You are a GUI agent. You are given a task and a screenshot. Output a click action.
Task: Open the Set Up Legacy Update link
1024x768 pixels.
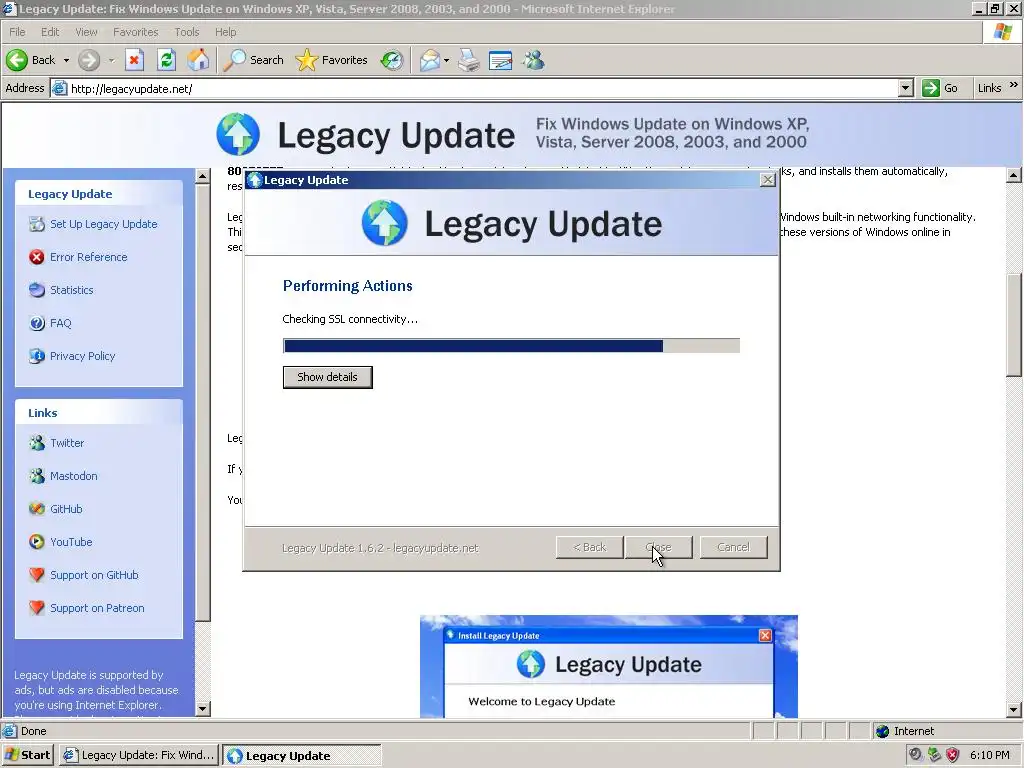tap(104, 224)
